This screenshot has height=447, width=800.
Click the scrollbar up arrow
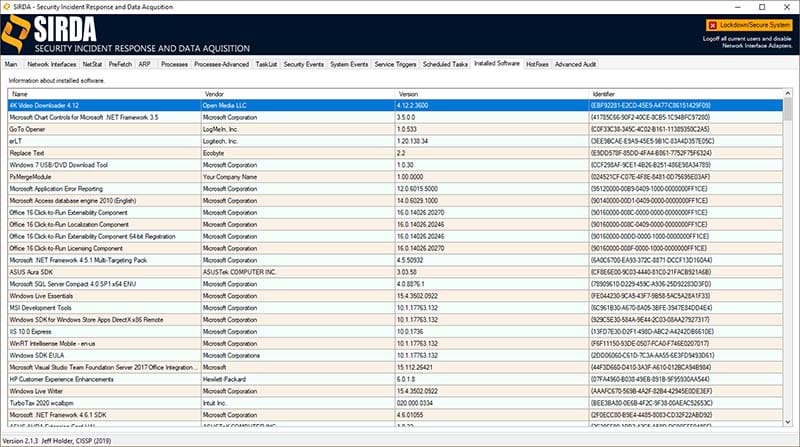[788, 93]
